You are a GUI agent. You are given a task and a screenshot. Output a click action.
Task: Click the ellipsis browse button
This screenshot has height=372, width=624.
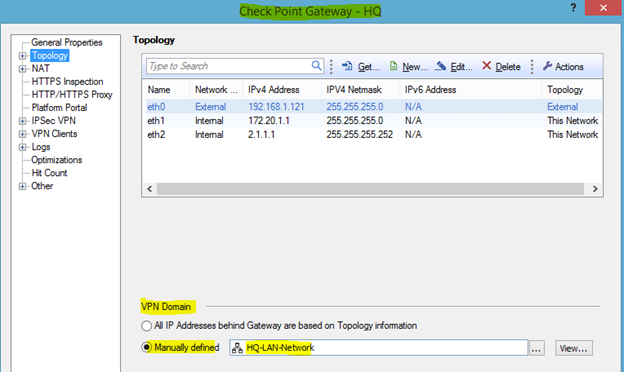tap(536, 349)
